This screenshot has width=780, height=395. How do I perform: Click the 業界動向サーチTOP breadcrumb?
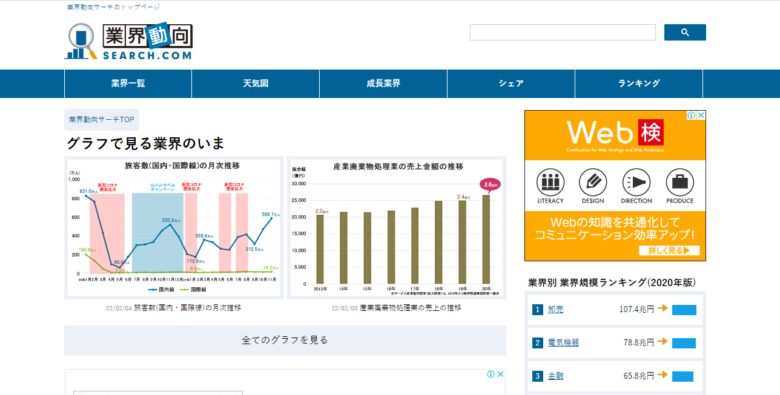(x=101, y=120)
